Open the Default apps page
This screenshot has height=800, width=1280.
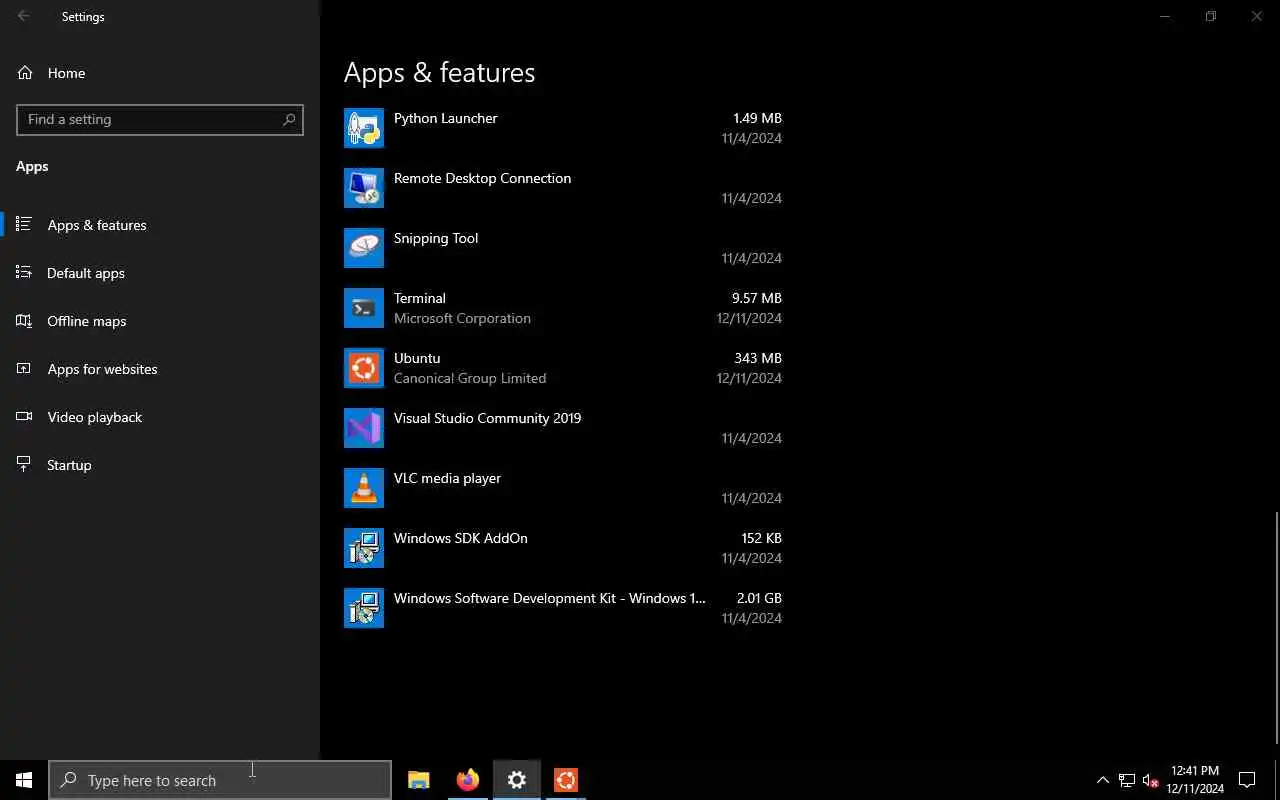pyautogui.click(x=160, y=273)
